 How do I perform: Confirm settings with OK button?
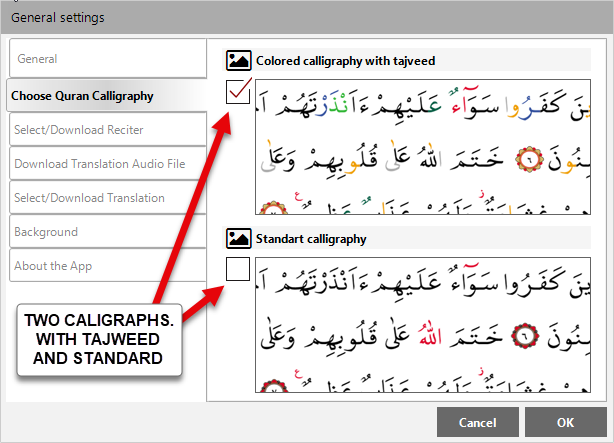click(565, 422)
